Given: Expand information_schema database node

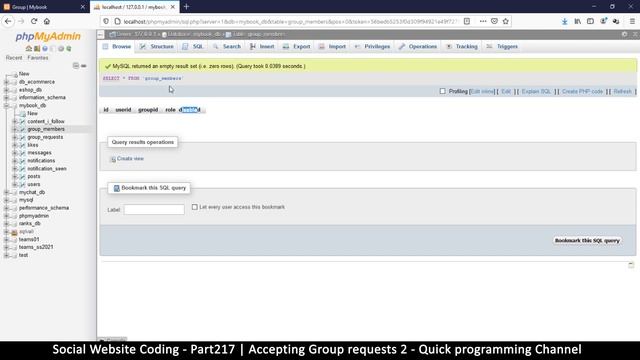Looking at the screenshot, I should [7, 98].
